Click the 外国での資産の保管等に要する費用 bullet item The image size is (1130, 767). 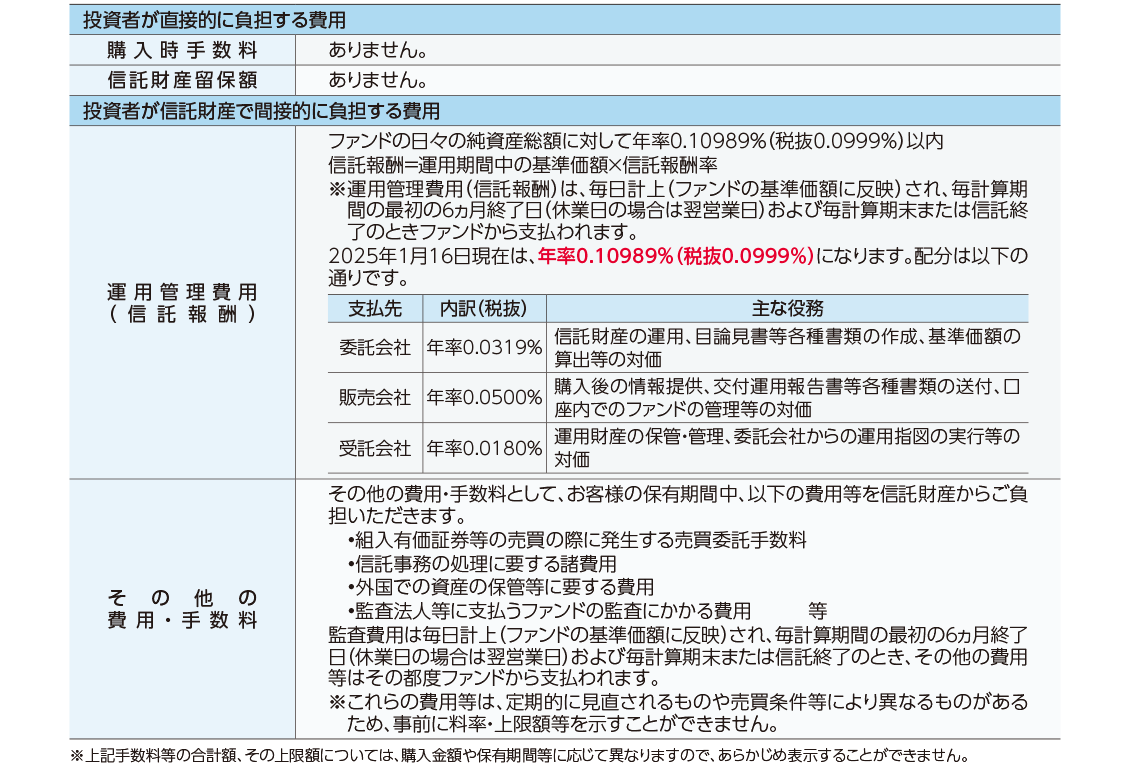(x=501, y=587)
